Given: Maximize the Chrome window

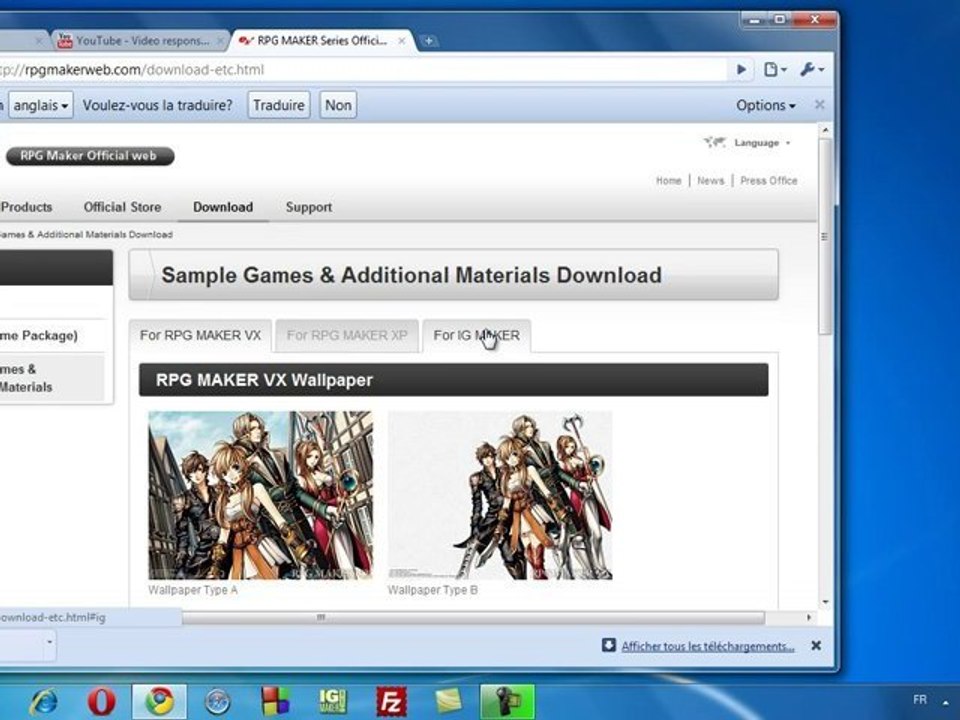Looking at the screenshot, I should [x=779, y=20].
